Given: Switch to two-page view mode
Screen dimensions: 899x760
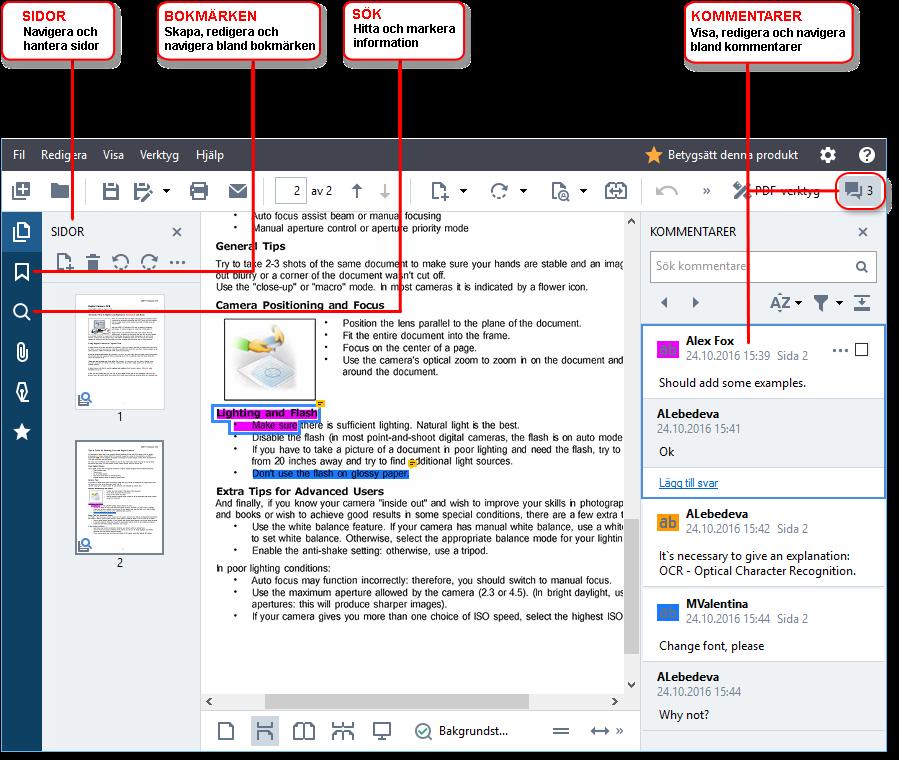Looking at the screenshot, I should click(303, 731).
